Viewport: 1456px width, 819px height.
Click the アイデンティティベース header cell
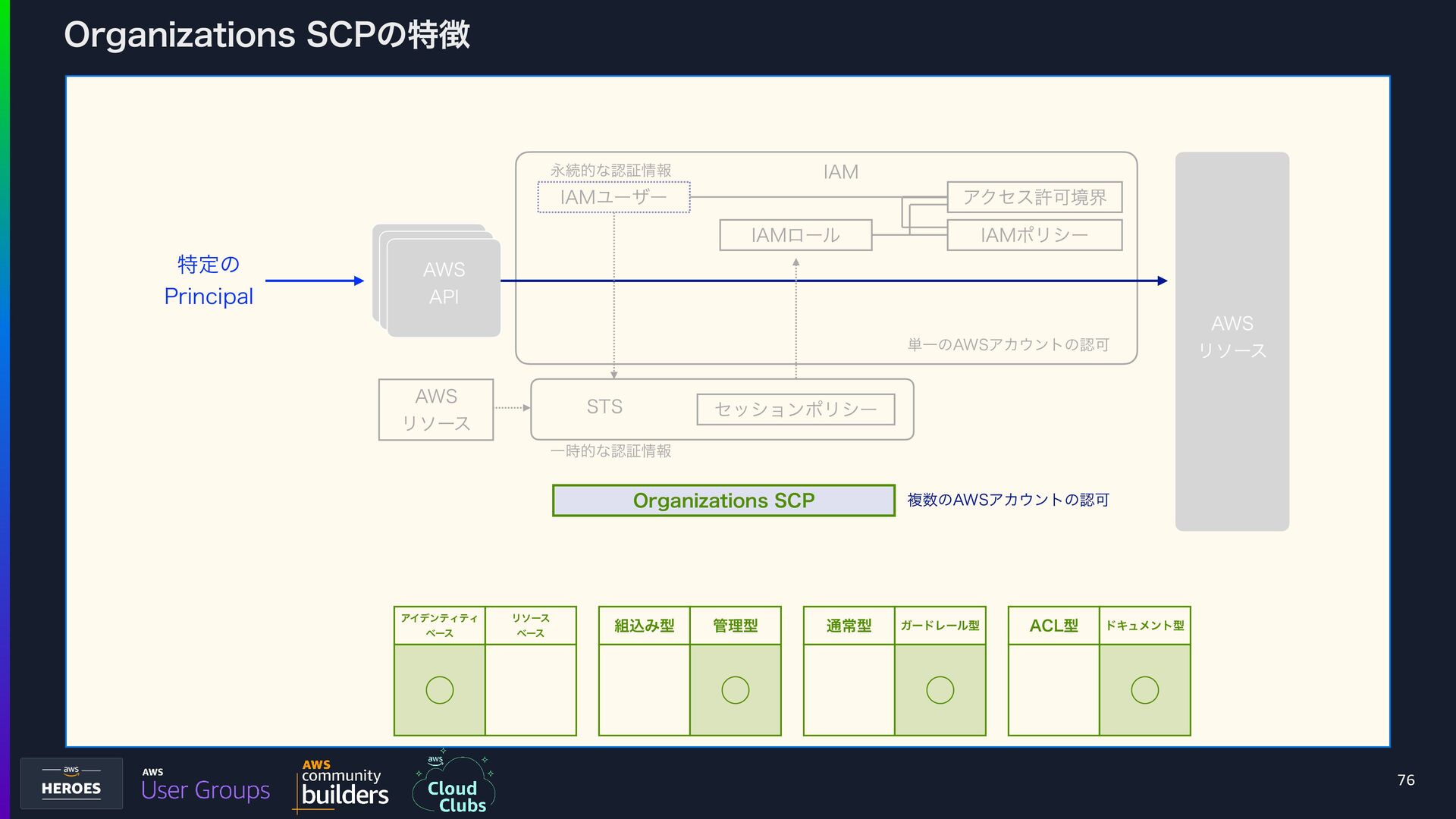440,626
